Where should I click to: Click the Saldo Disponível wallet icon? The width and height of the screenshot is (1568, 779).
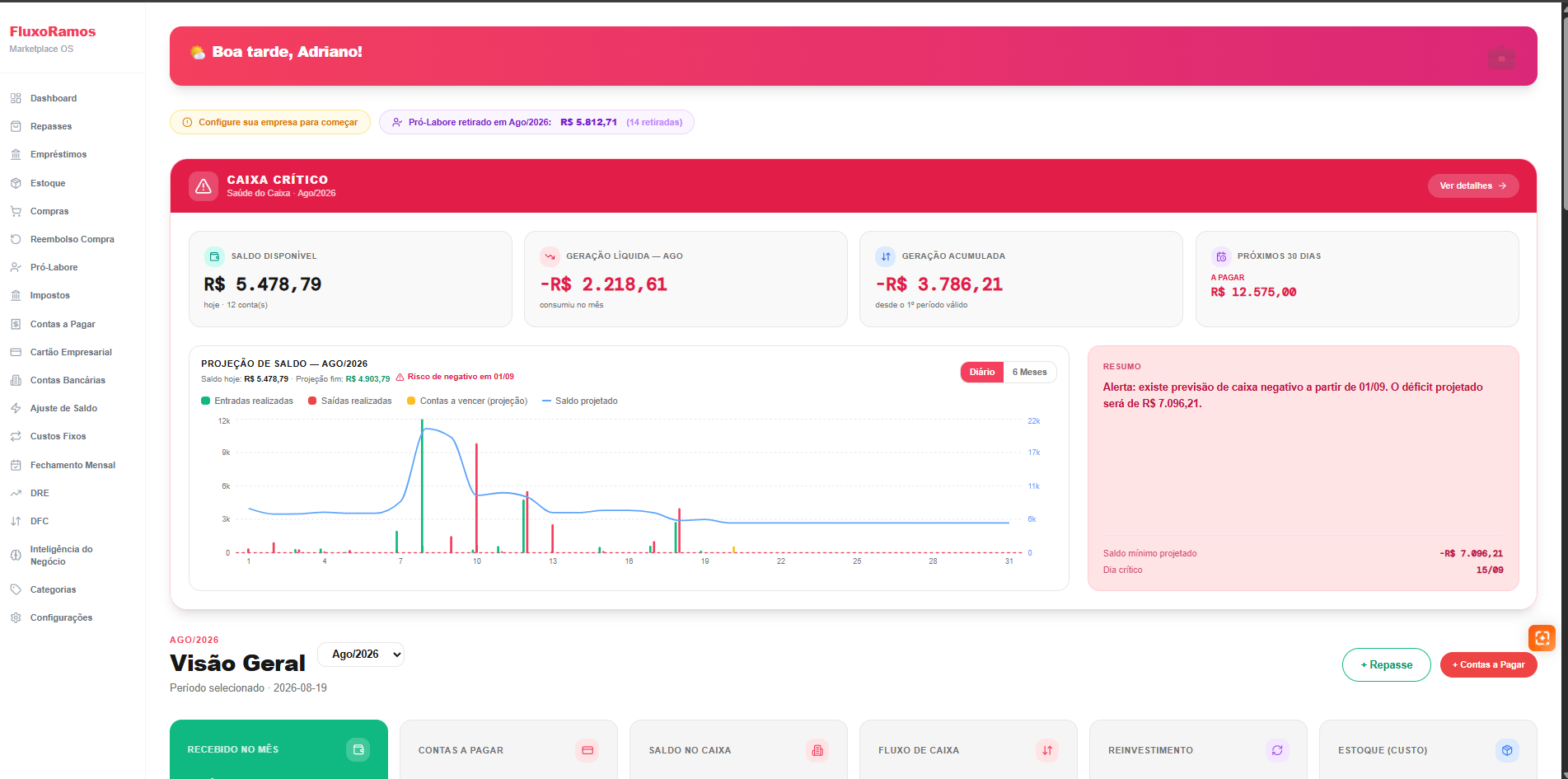214,256
